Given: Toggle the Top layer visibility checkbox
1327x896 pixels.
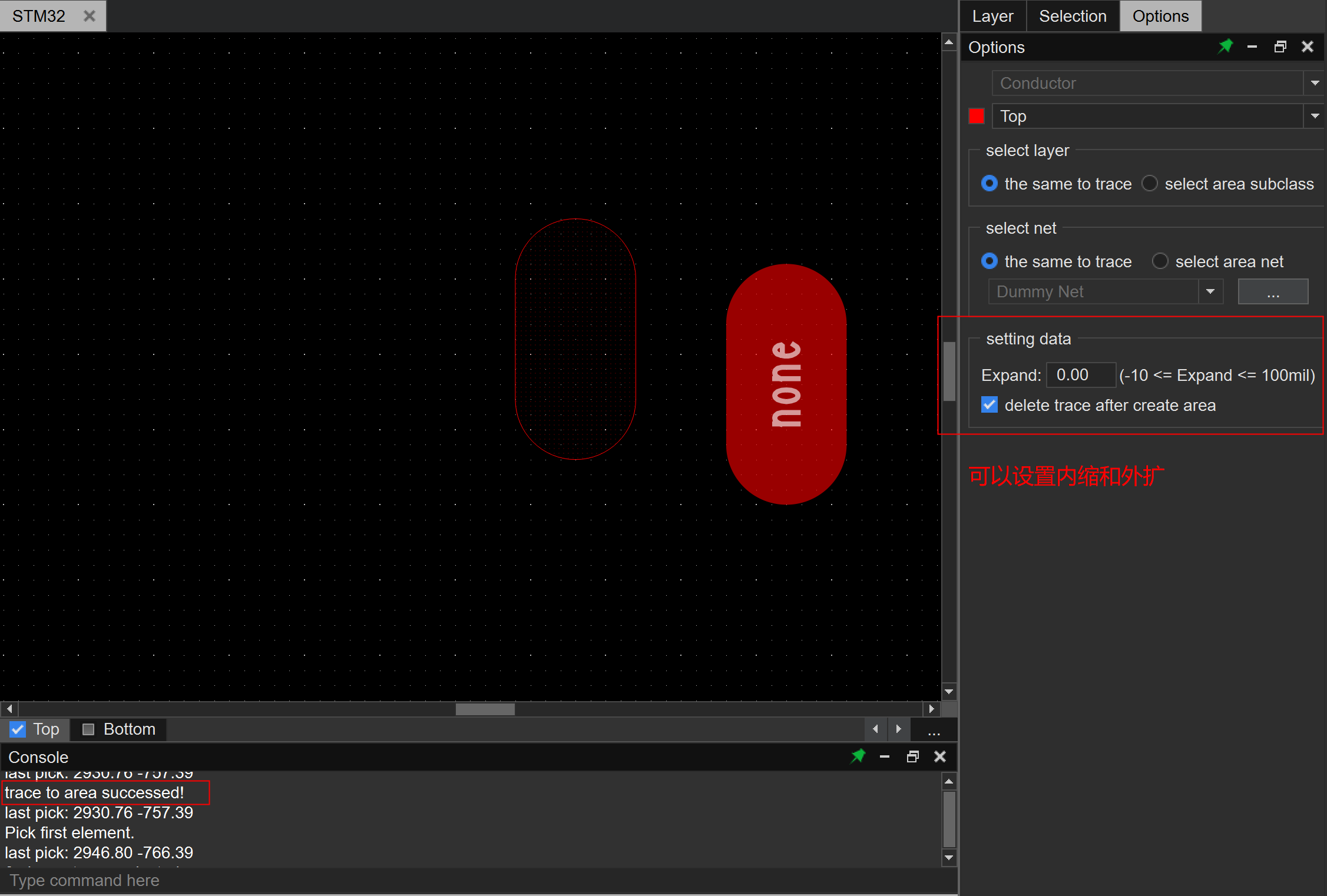Looking at the screenshot, I should tap(18, 729).
